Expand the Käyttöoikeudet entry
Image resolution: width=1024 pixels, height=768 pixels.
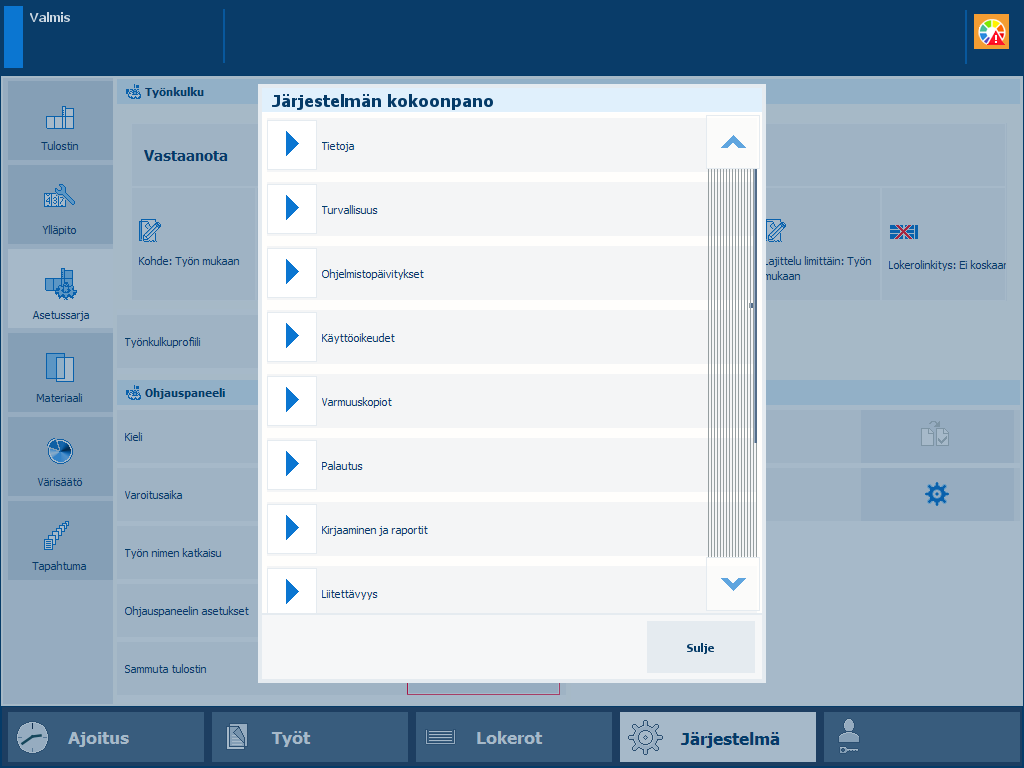coord(292,337)
